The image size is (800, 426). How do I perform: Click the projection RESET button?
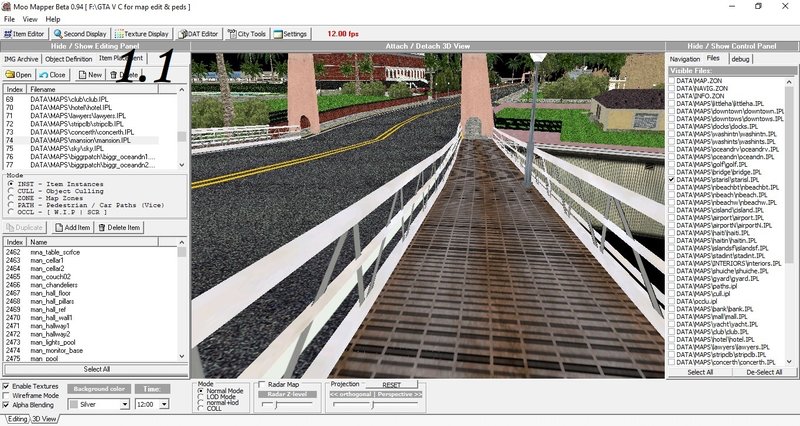[391, 385]
